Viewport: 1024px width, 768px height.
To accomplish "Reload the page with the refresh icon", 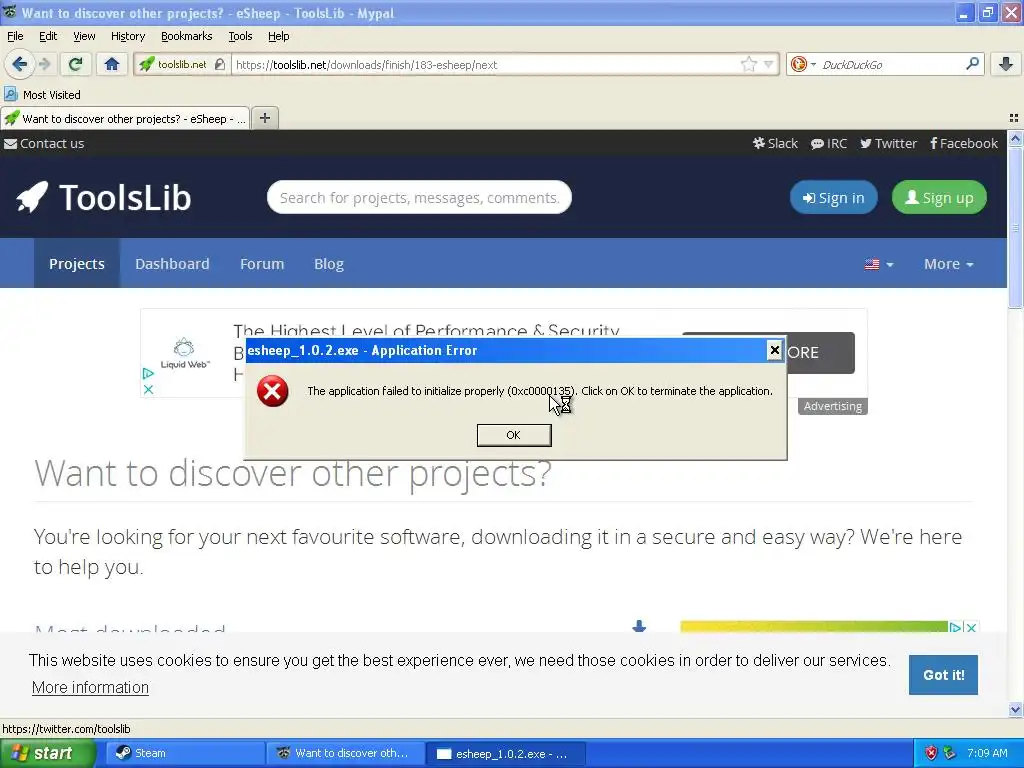I will pos(76,64).
